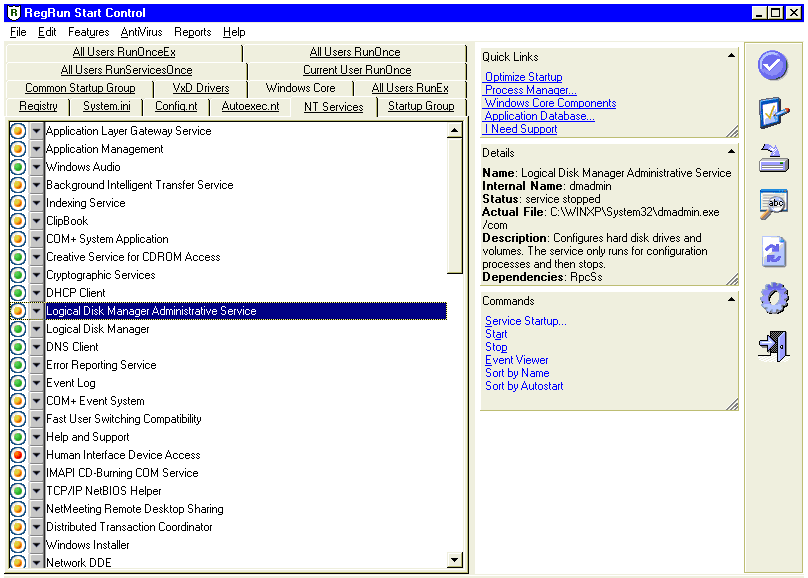This screenshot has width=808, height=578.
Task: Click the drive with arrow icon
Action: (x=773, y=158)
